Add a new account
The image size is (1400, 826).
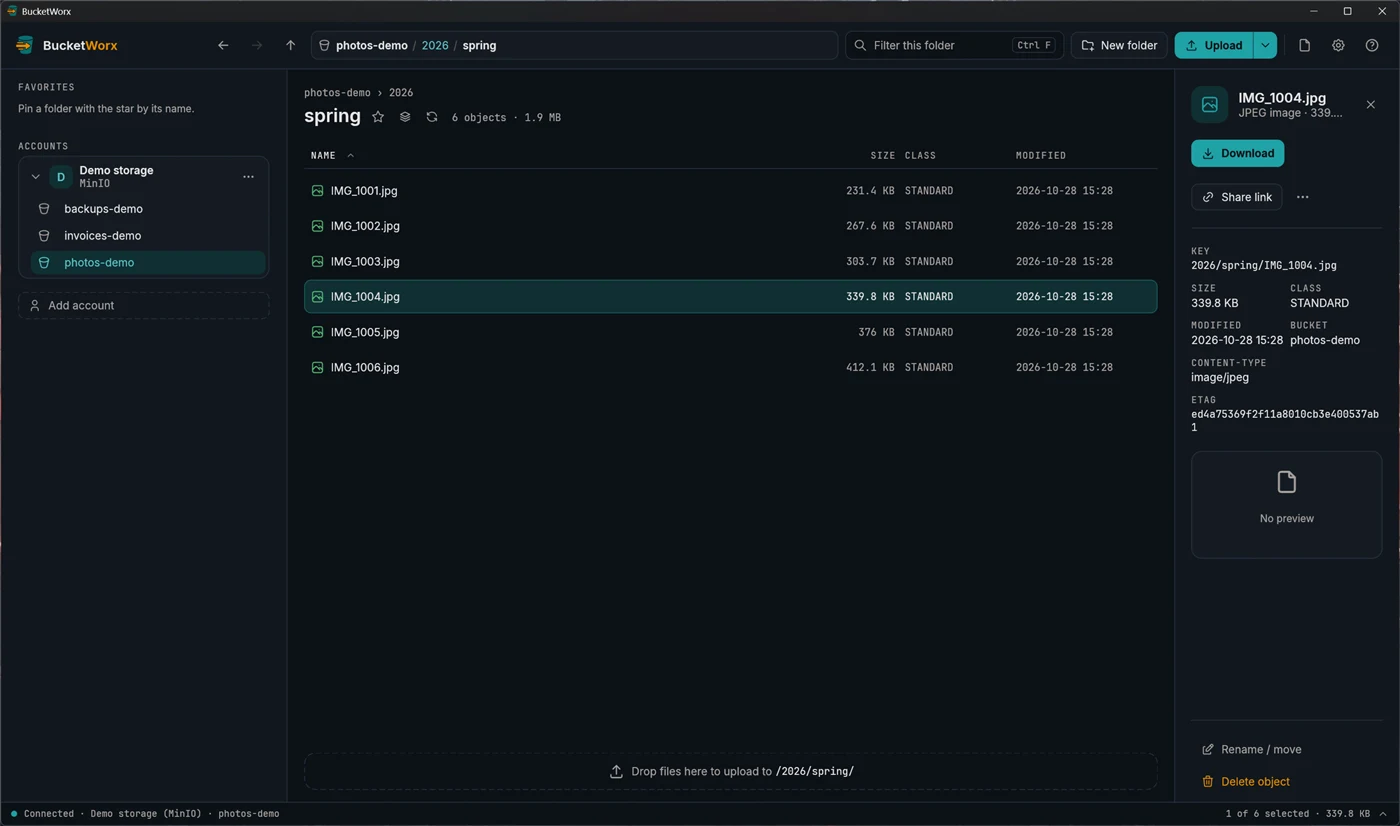coord(143,305)
